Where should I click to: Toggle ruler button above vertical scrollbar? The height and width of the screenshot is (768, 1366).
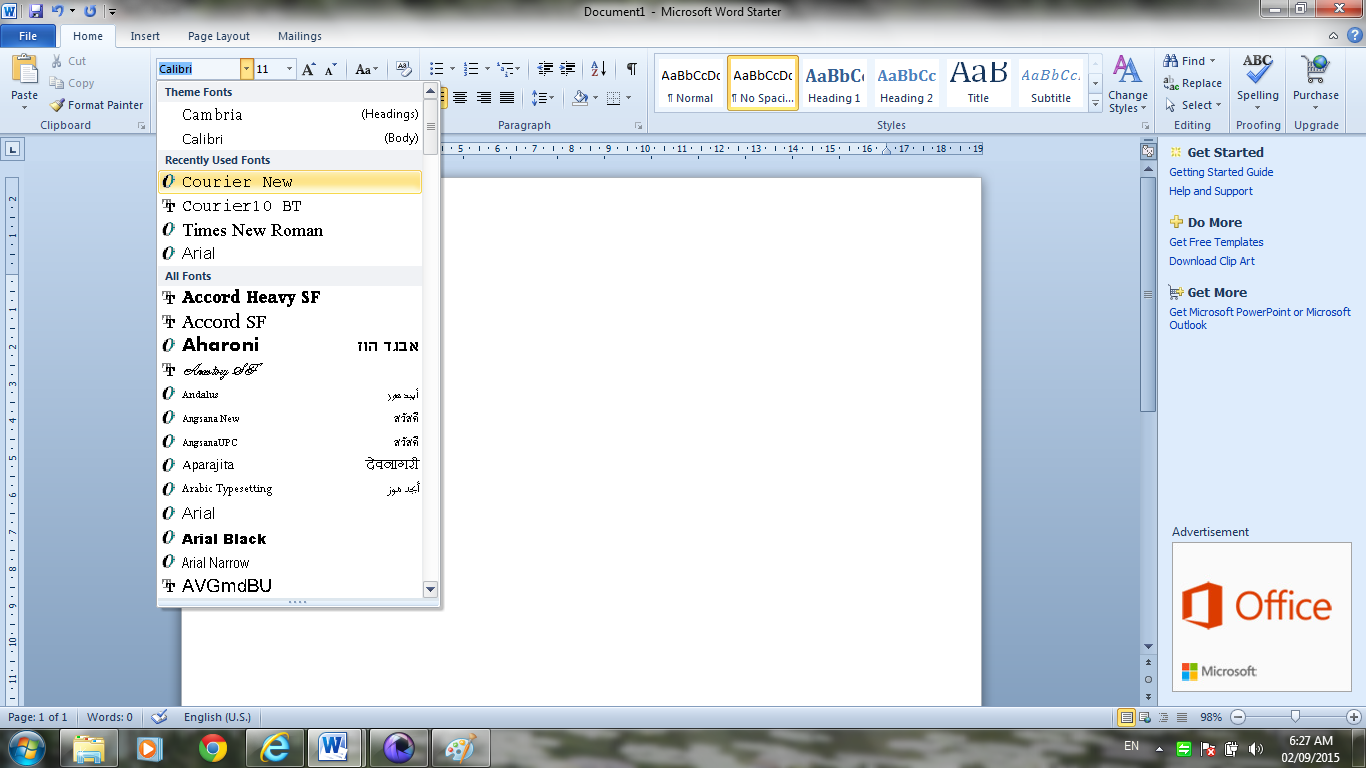click(x=1148, y=152)
